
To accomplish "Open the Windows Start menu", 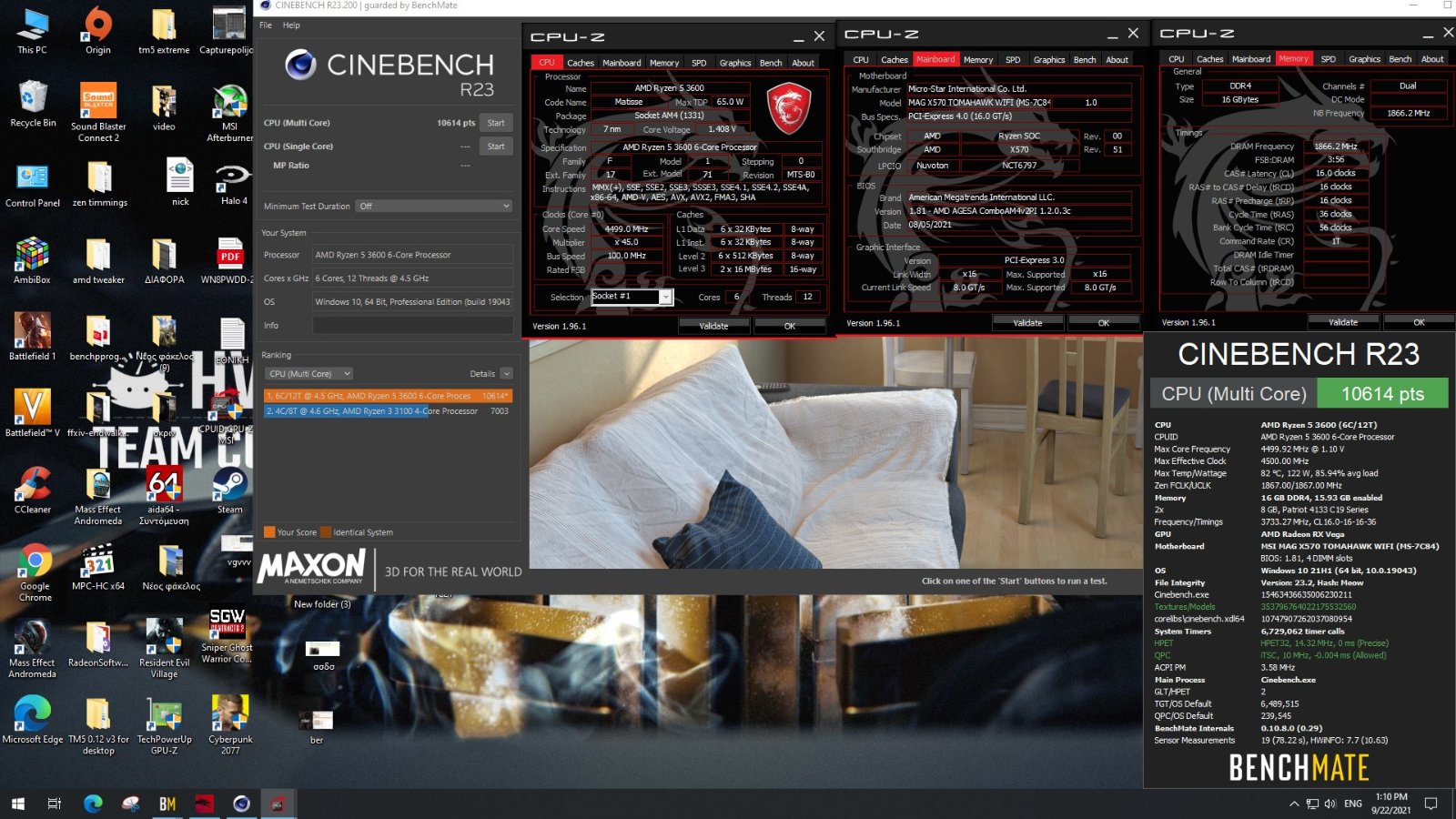I will [17, 804].
